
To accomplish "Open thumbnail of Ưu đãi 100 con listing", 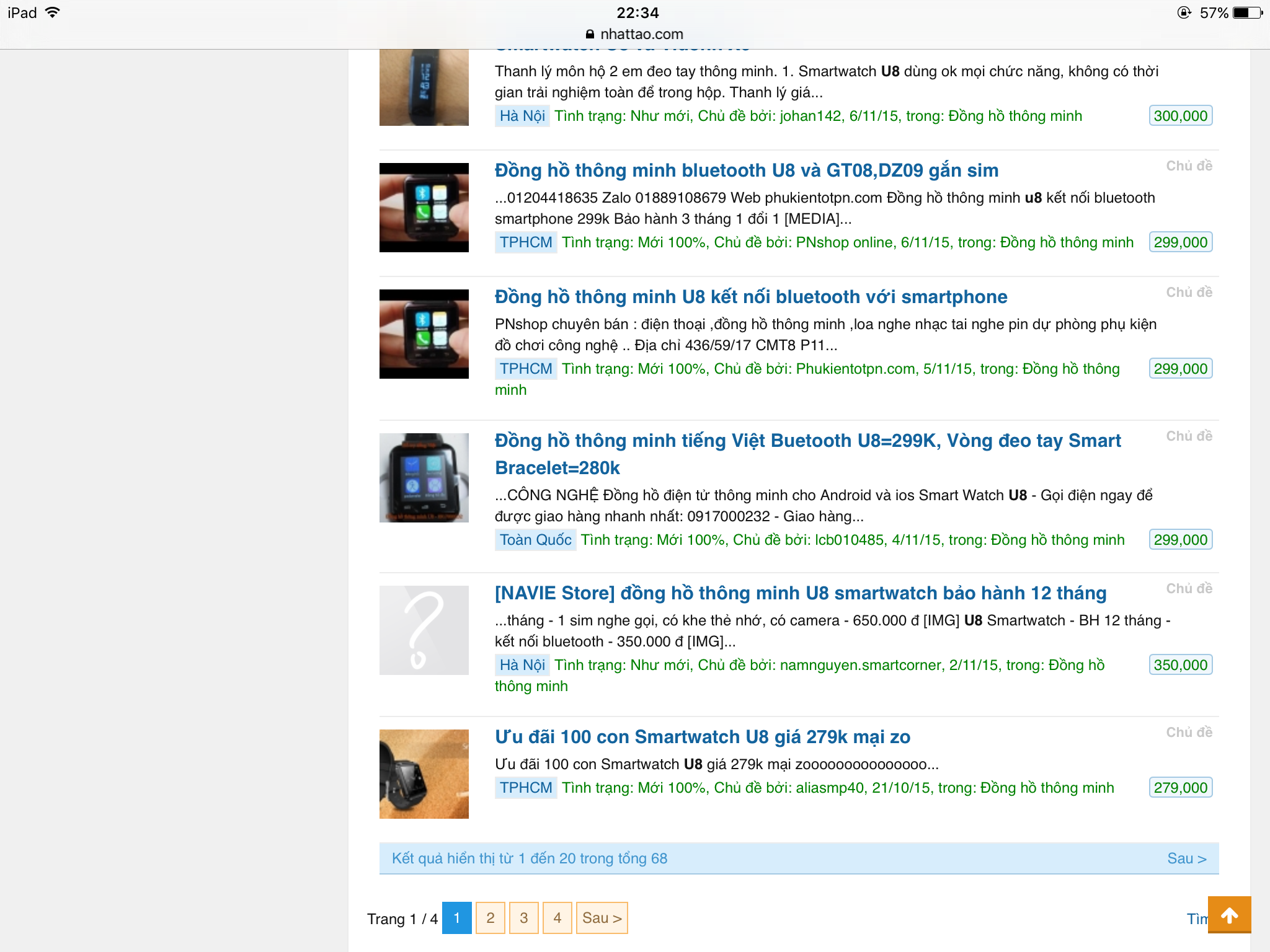I will coord(424,774).
